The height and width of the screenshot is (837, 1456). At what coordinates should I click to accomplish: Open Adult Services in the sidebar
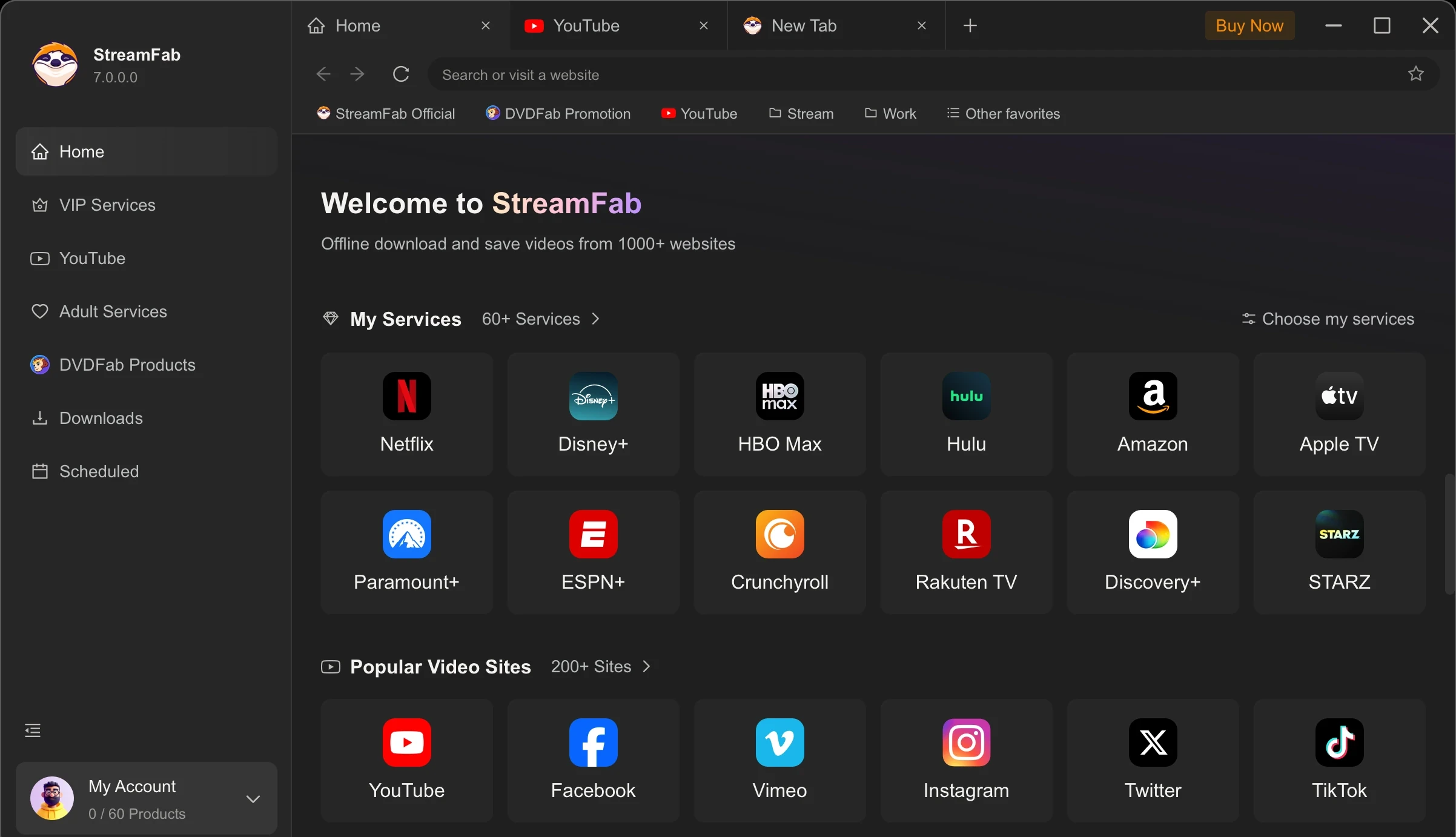click(147, 311)
